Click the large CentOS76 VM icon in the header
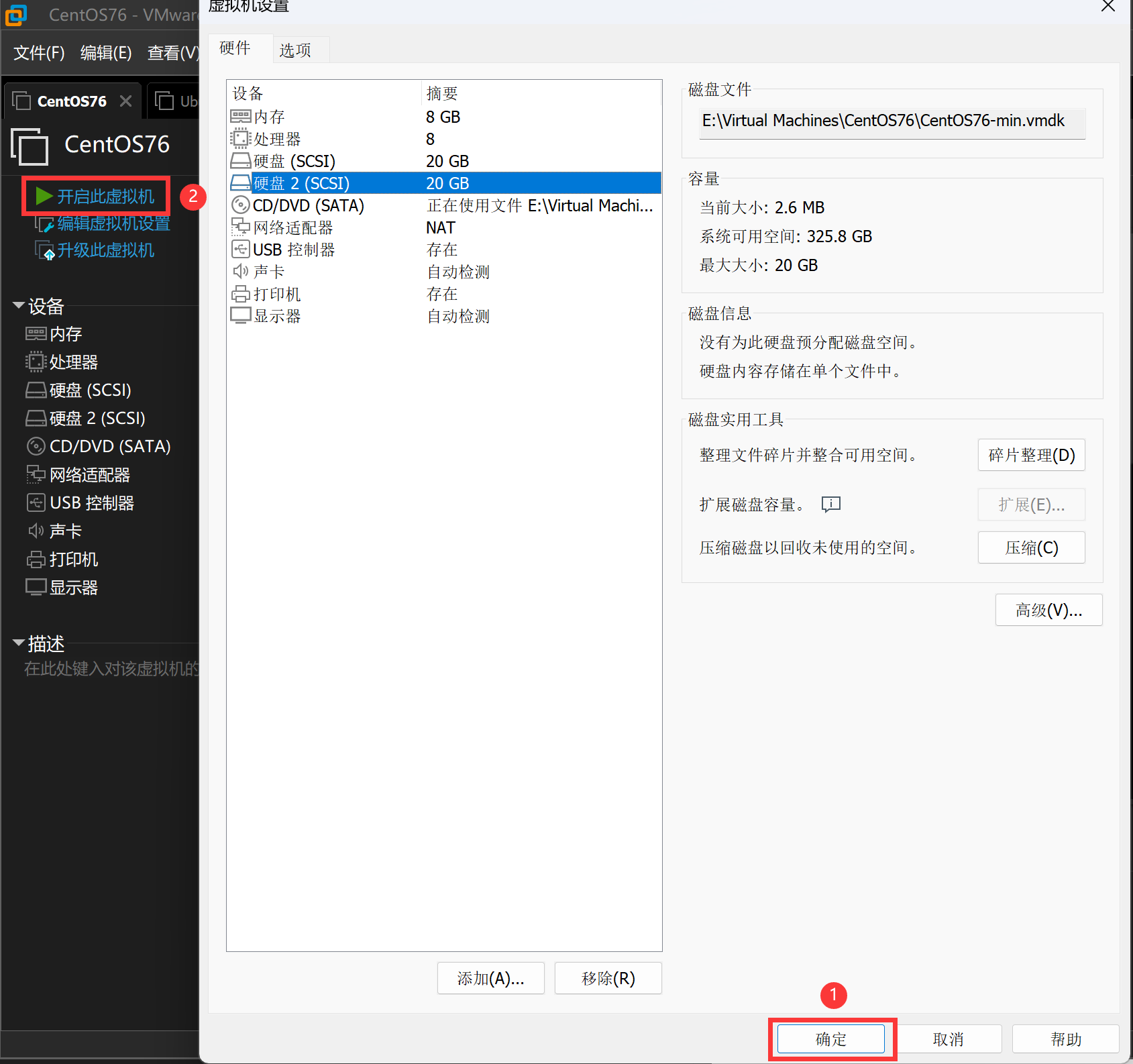This screenshot has height=1064, width=1133. (x=30, y=146)
